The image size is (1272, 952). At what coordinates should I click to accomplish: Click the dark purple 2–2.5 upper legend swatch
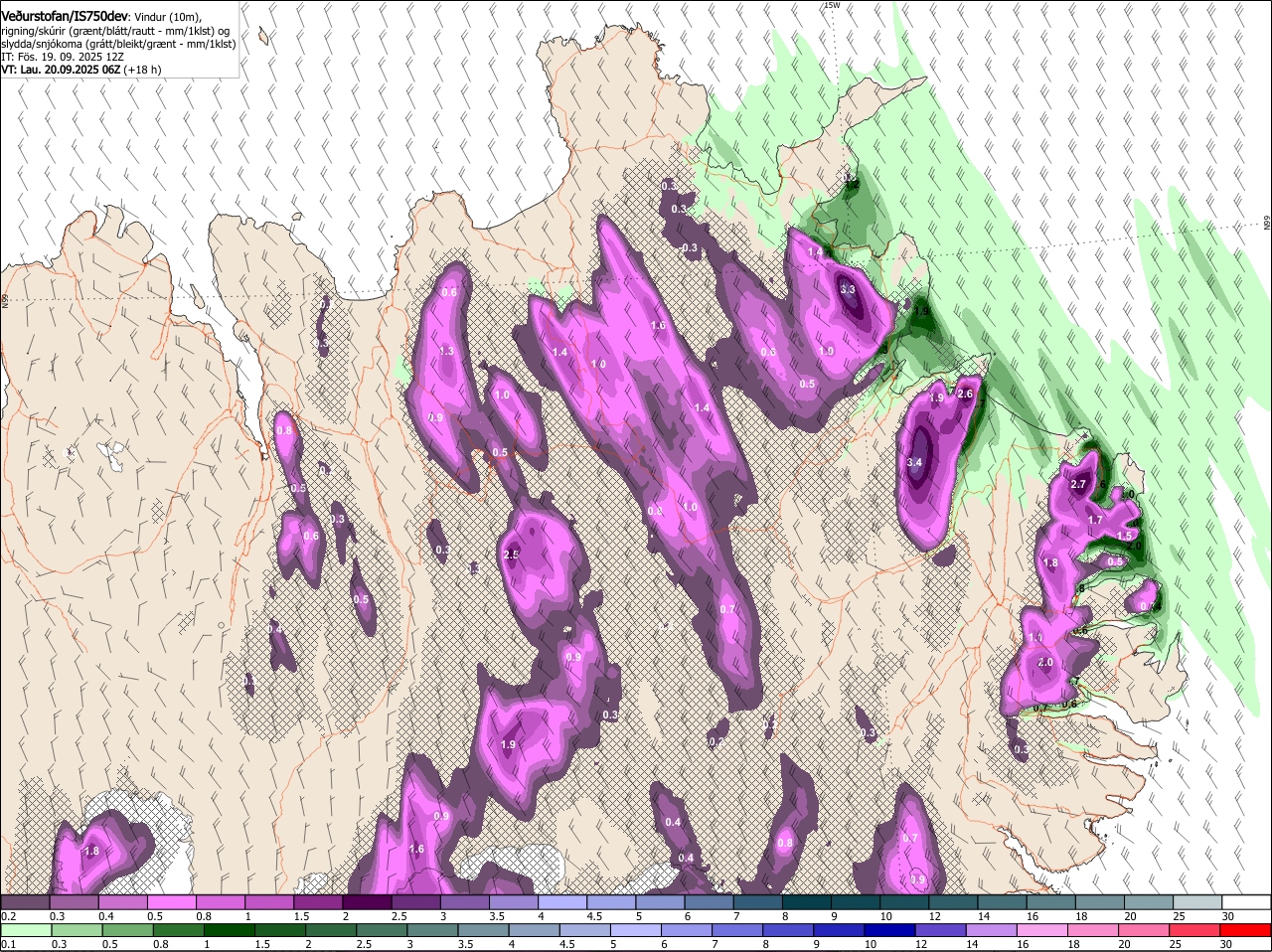point(367,902)
